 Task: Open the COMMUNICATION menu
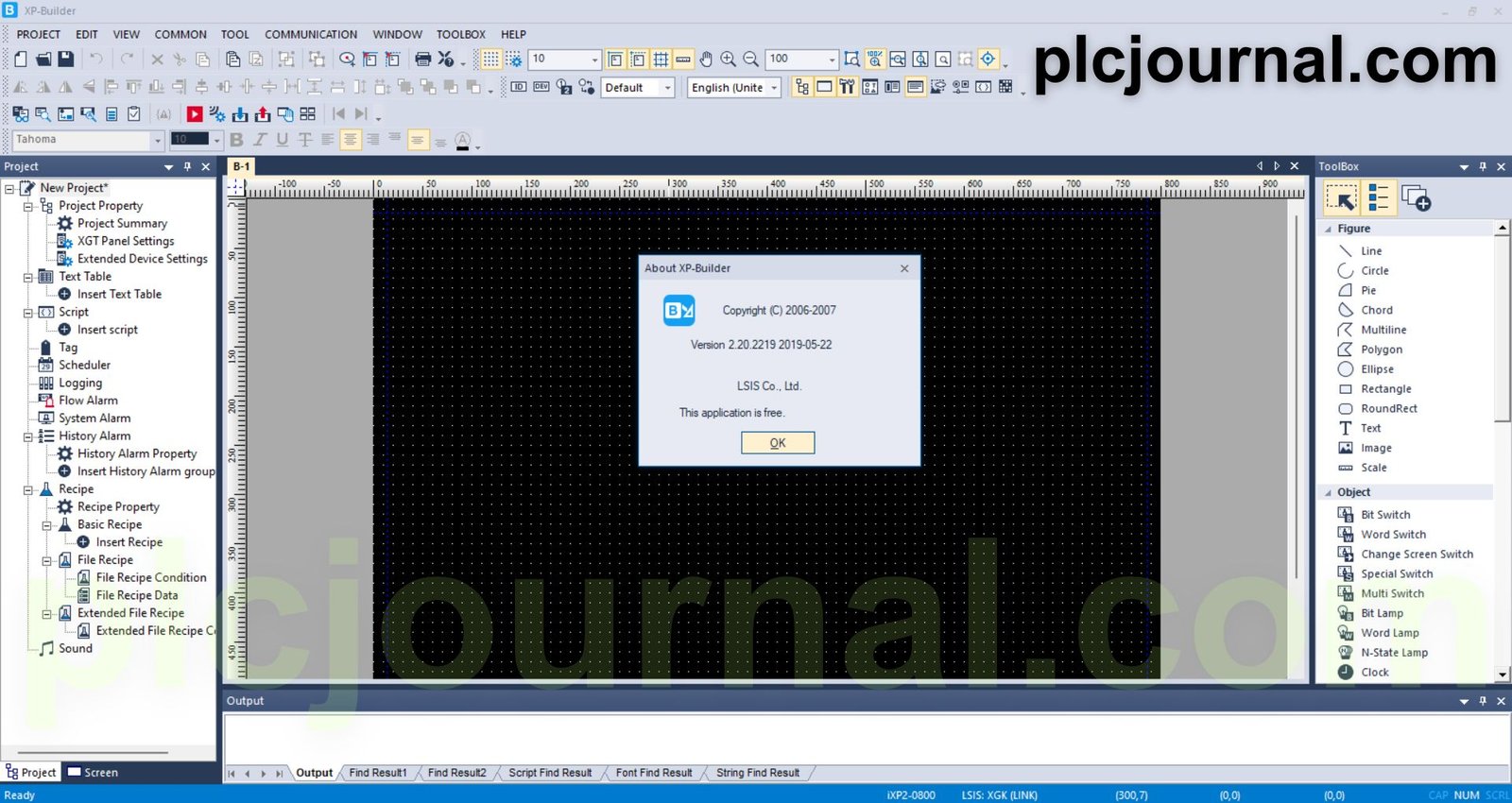(311, 34)
